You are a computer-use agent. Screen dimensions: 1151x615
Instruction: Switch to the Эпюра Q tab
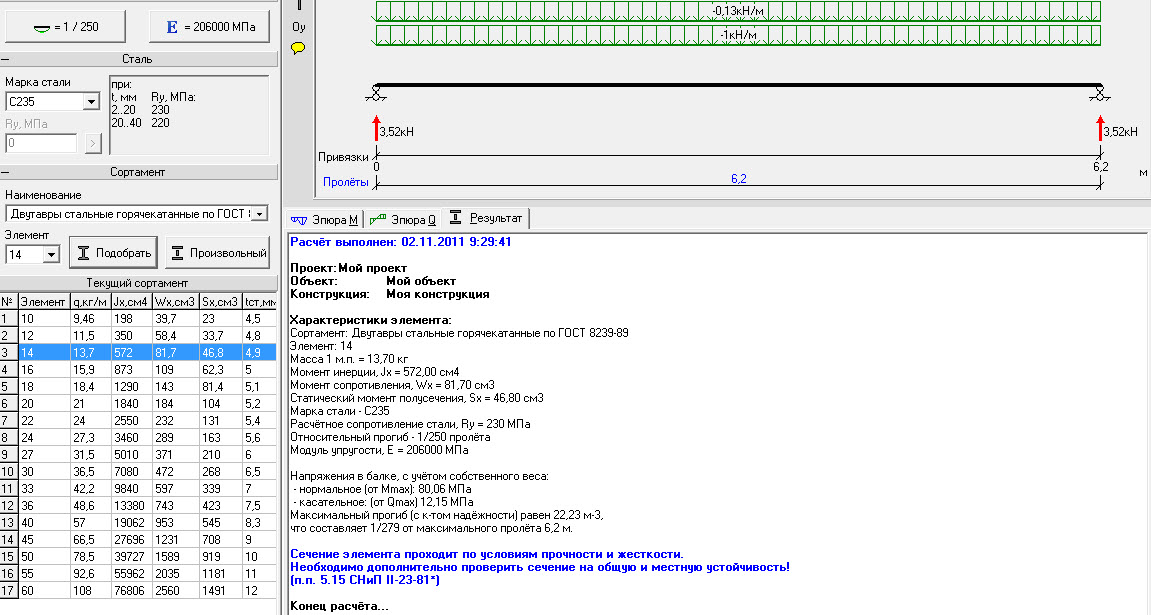click(403, 219)
